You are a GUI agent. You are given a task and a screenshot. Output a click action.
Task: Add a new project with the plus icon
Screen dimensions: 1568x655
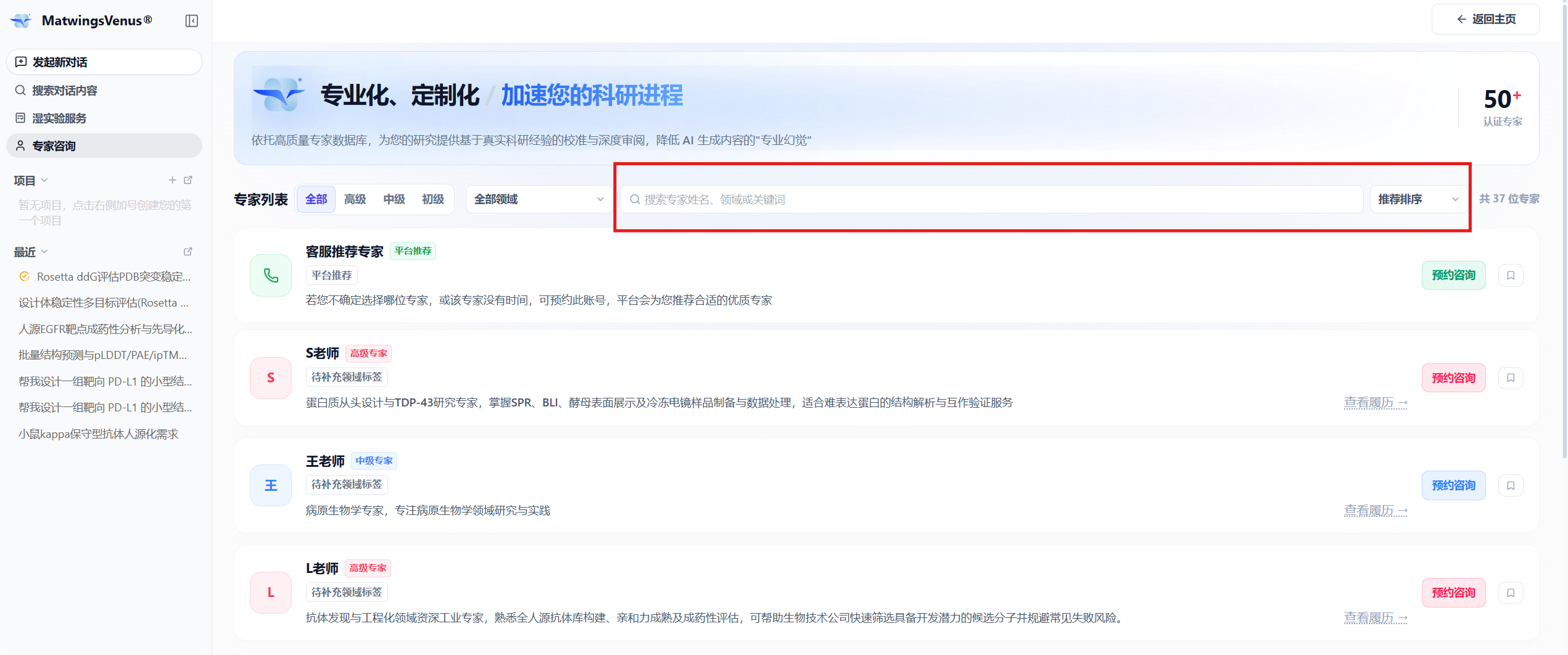(x=173, y=180)
